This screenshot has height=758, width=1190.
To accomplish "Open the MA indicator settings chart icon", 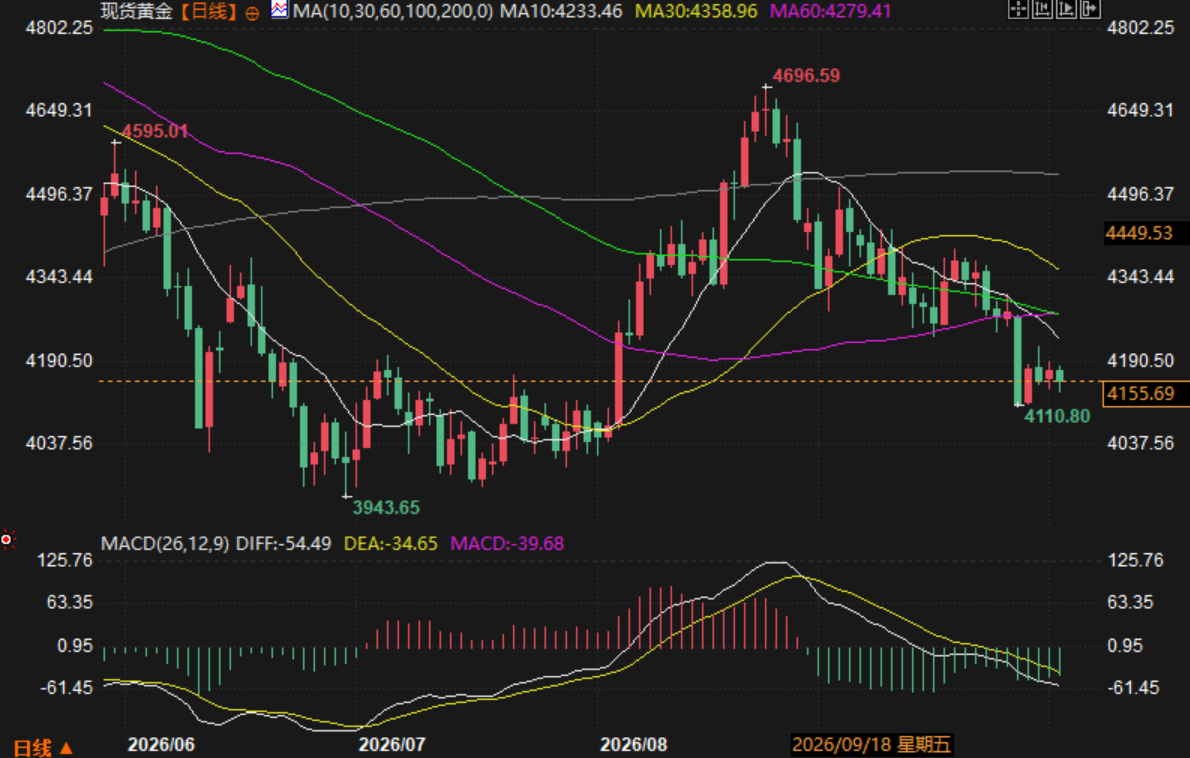I will 279,10.
